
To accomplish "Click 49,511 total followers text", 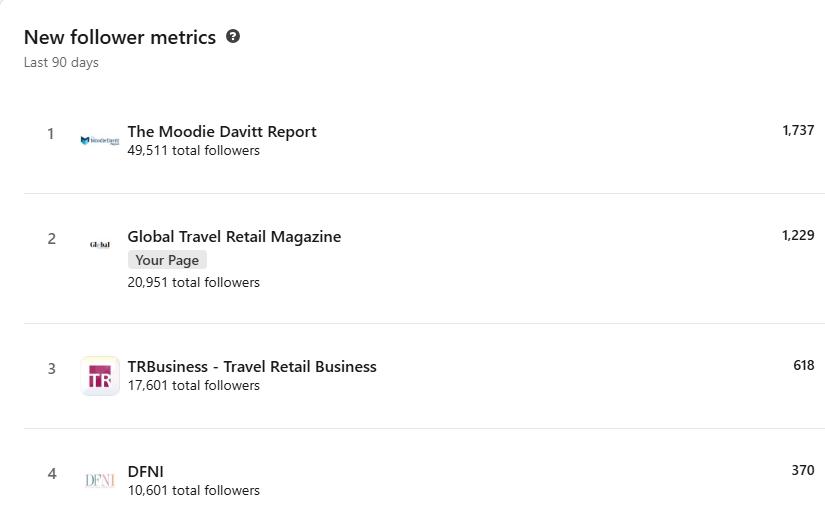I will [193, 151].
